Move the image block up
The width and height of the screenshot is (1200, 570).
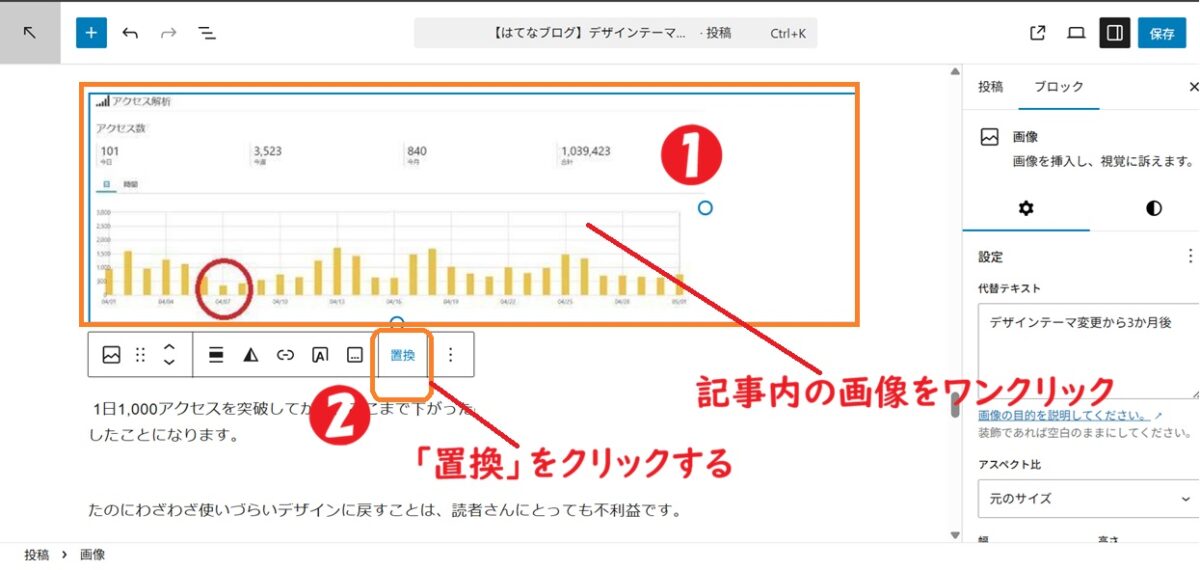click(170, 345)
